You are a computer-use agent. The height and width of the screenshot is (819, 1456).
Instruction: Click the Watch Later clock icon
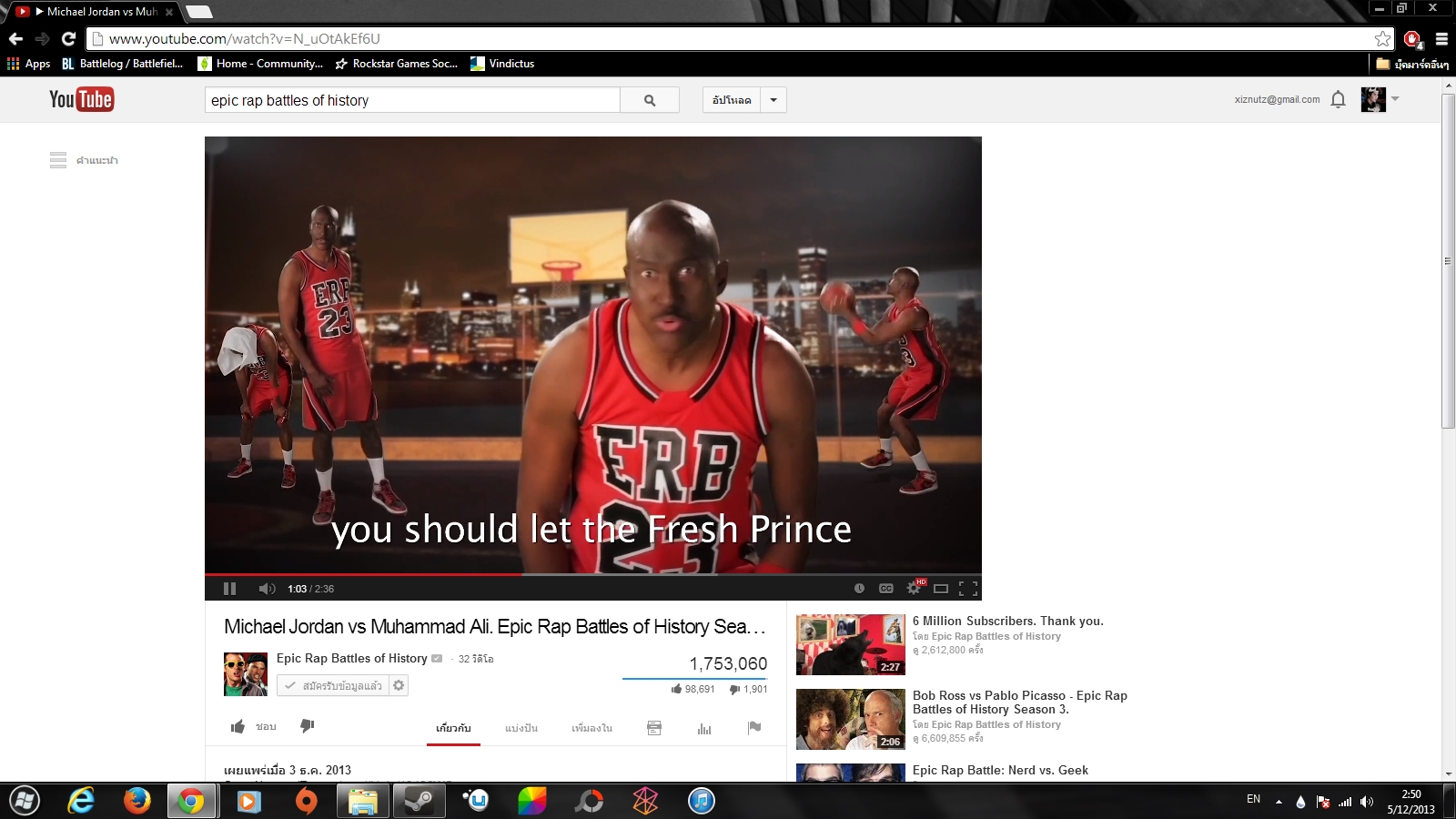coord(859,589)
